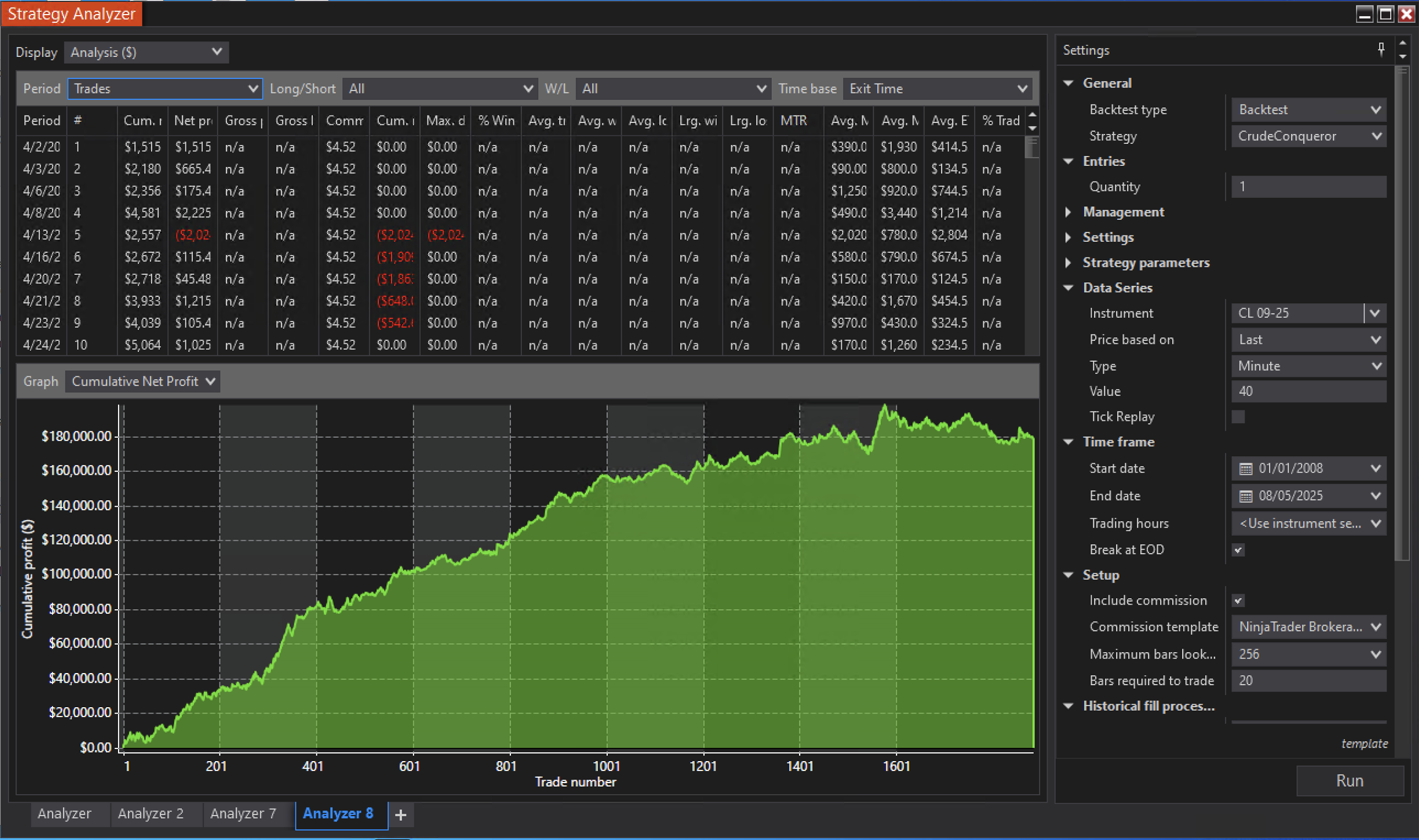1419x840 pixels.
Task: Open the Time base Exit Time dropdown
Action: 936,88
